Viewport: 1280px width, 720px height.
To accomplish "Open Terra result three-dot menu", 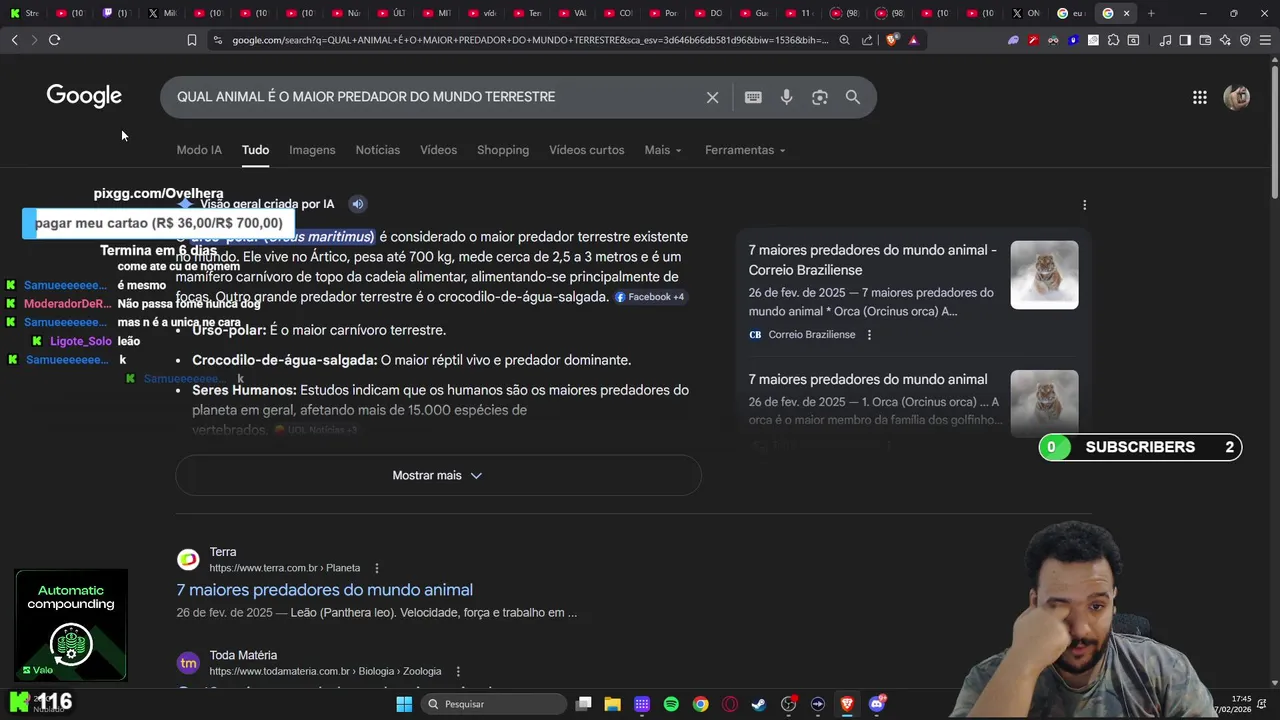I will (x=377, y=568).
